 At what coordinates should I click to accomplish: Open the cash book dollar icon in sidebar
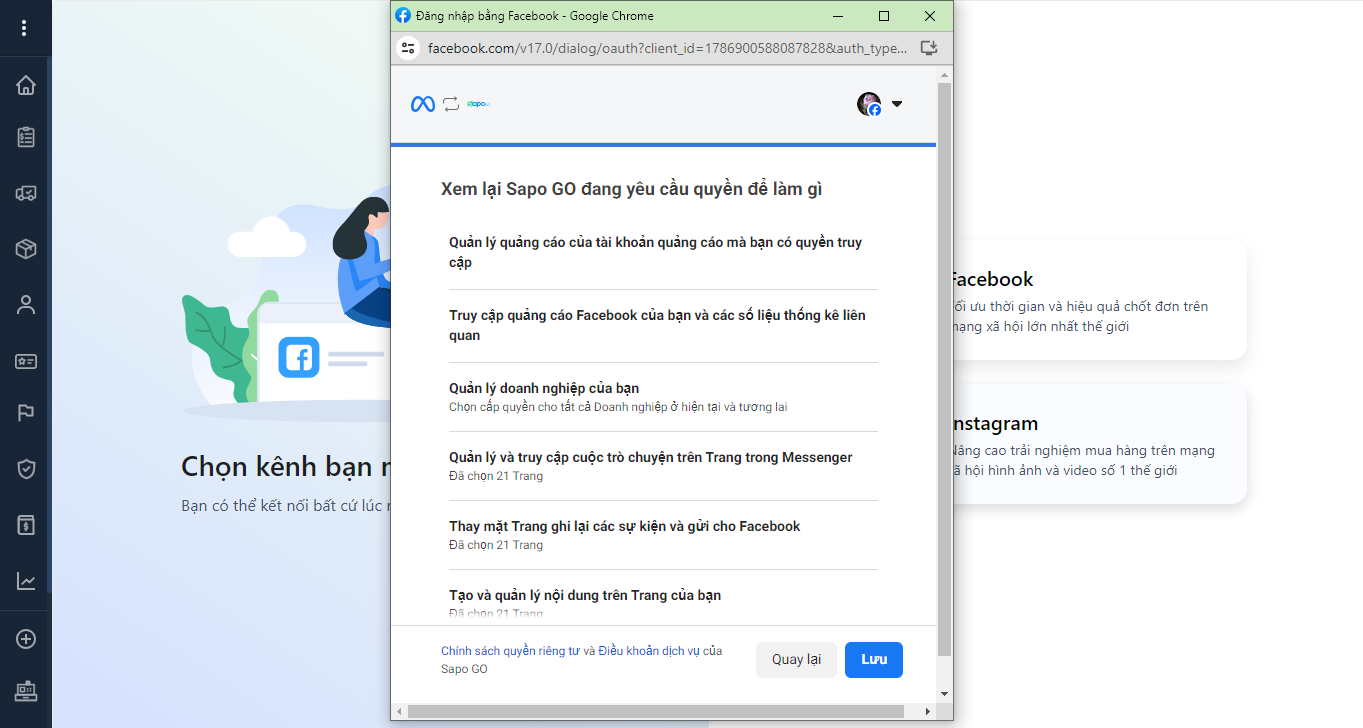[x=26, y=525]
